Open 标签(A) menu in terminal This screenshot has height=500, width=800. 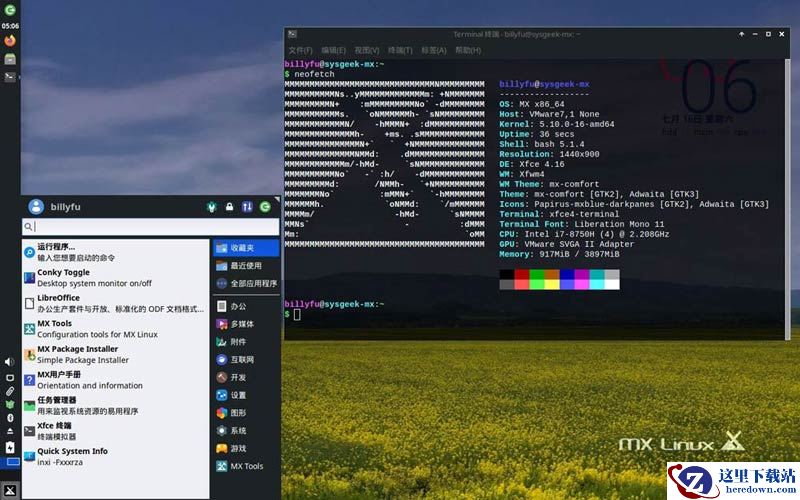pos(434,50)
